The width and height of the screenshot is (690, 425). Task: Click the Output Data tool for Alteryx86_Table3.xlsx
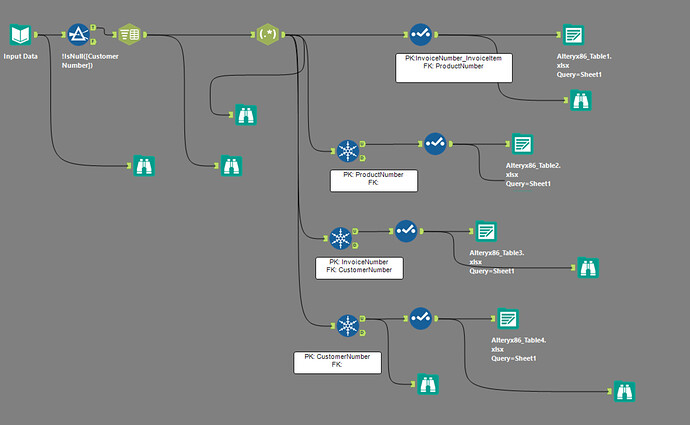click(486, 231)
